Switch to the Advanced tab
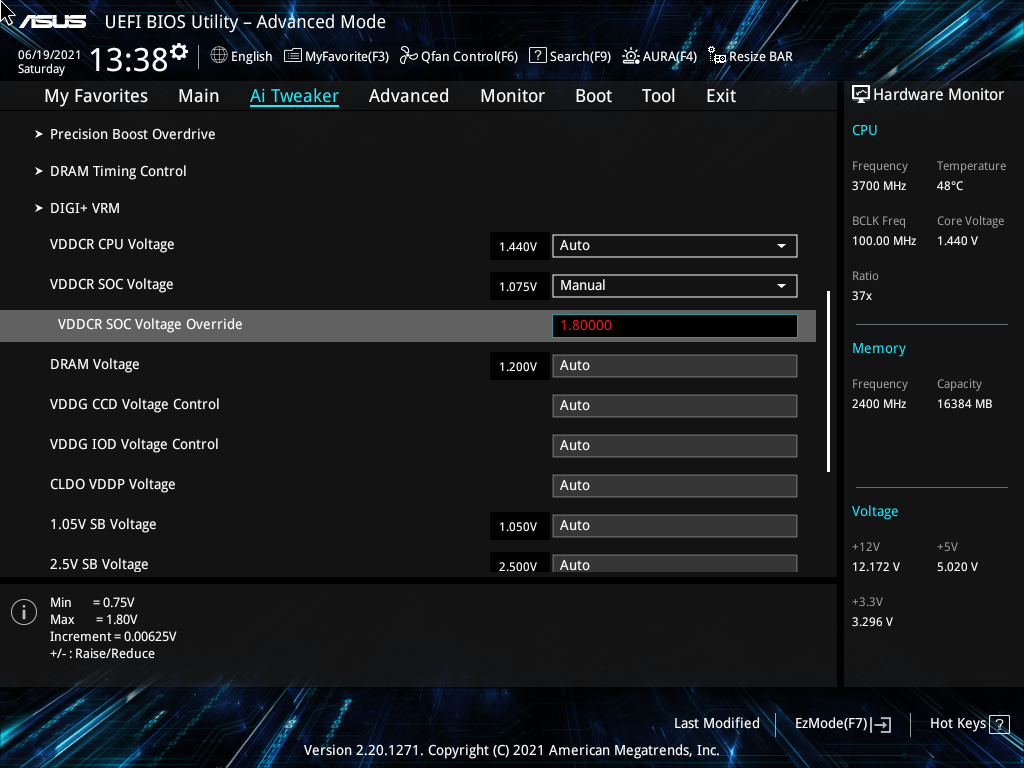 click(409, 95)
